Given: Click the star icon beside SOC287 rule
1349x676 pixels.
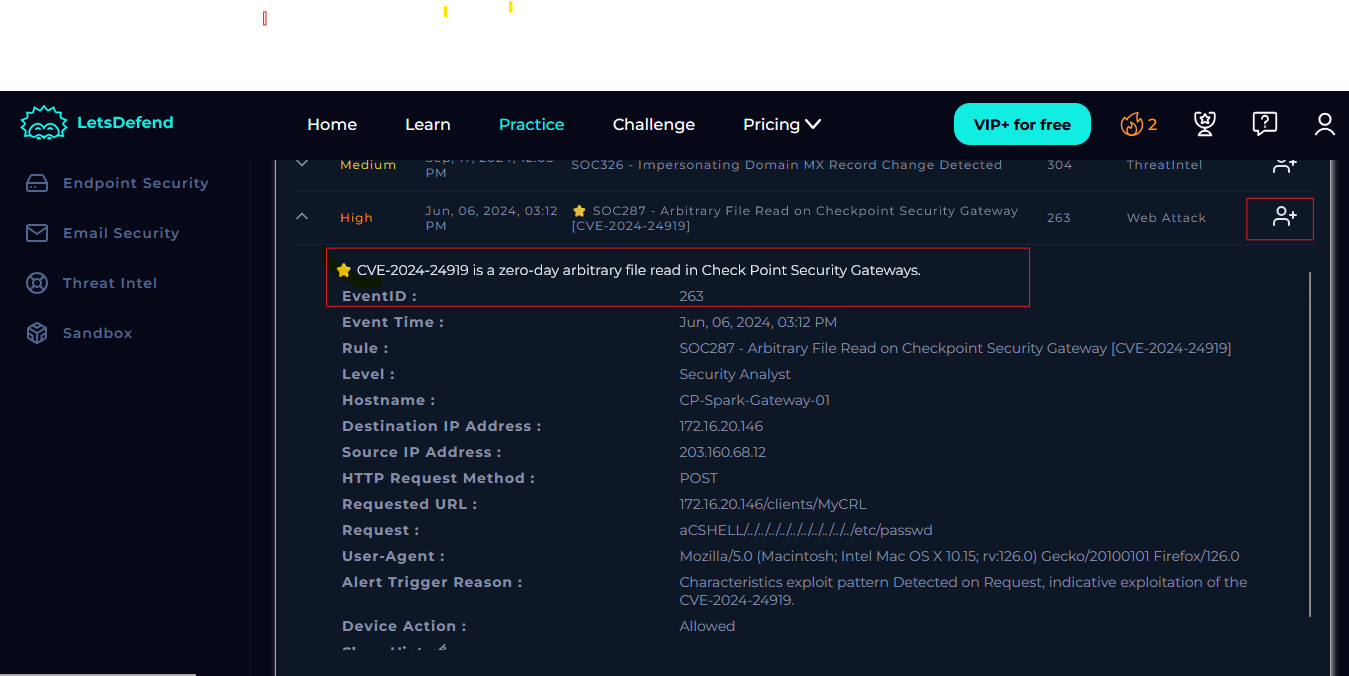Looking at the screenshot, I should coord(579,211).
